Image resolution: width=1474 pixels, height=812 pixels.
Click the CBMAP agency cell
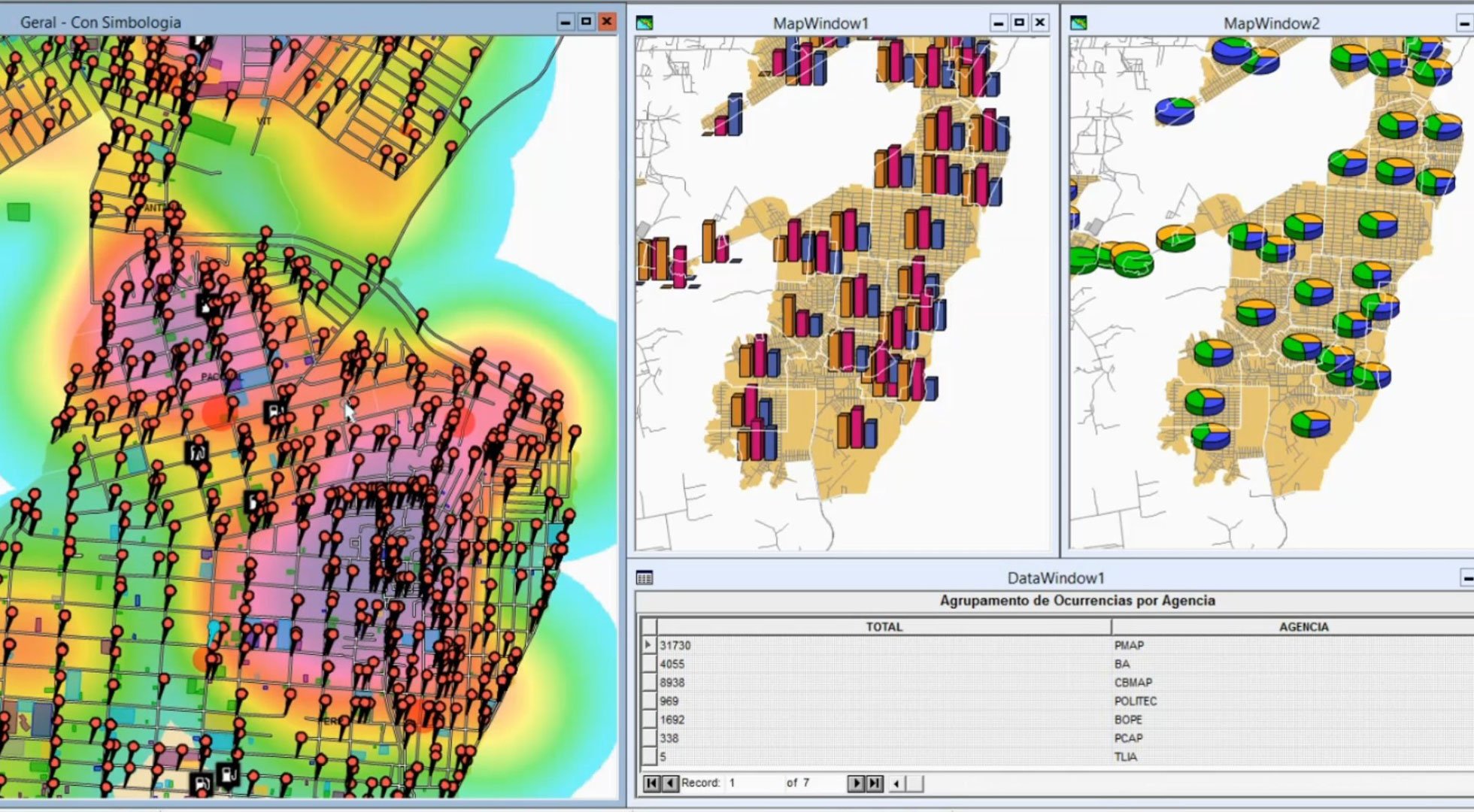(x=1293, y=683)
